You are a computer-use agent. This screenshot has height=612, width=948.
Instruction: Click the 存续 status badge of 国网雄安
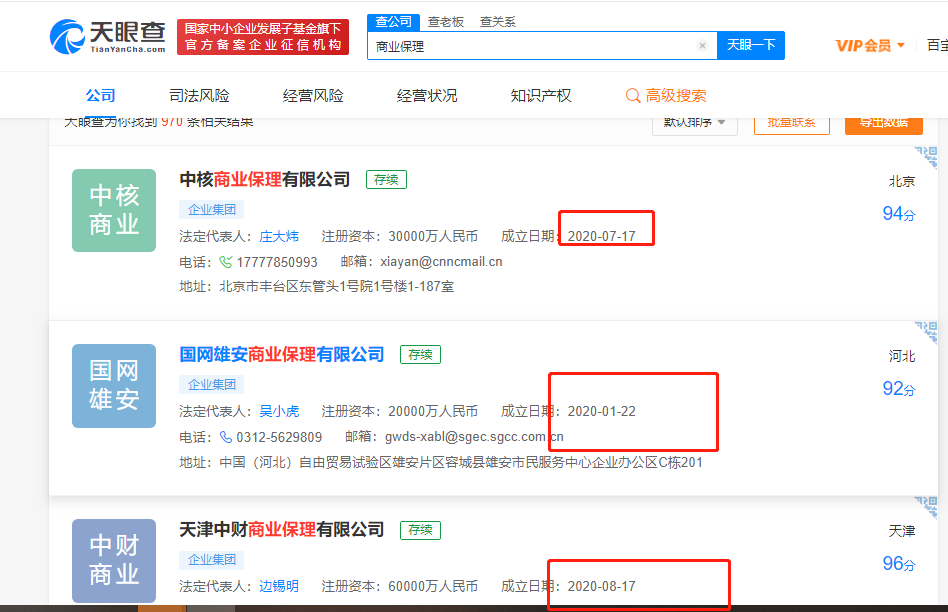[x=420, y=354]
